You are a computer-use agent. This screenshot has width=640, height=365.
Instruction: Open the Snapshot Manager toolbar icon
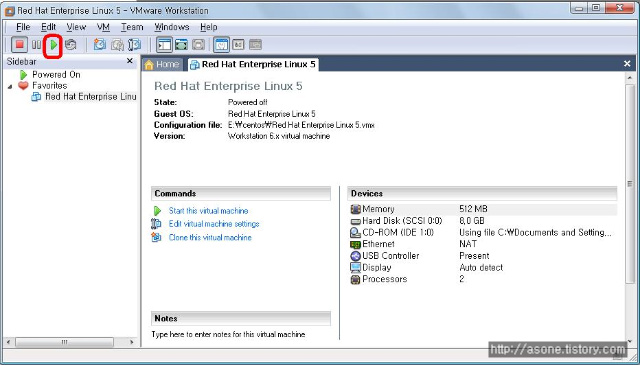pos(134,45)
